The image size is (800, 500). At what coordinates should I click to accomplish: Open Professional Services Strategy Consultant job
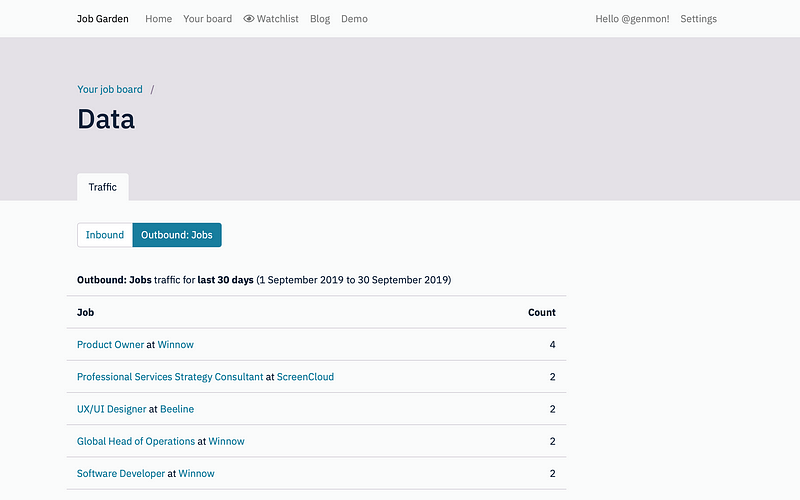[170, 377]
